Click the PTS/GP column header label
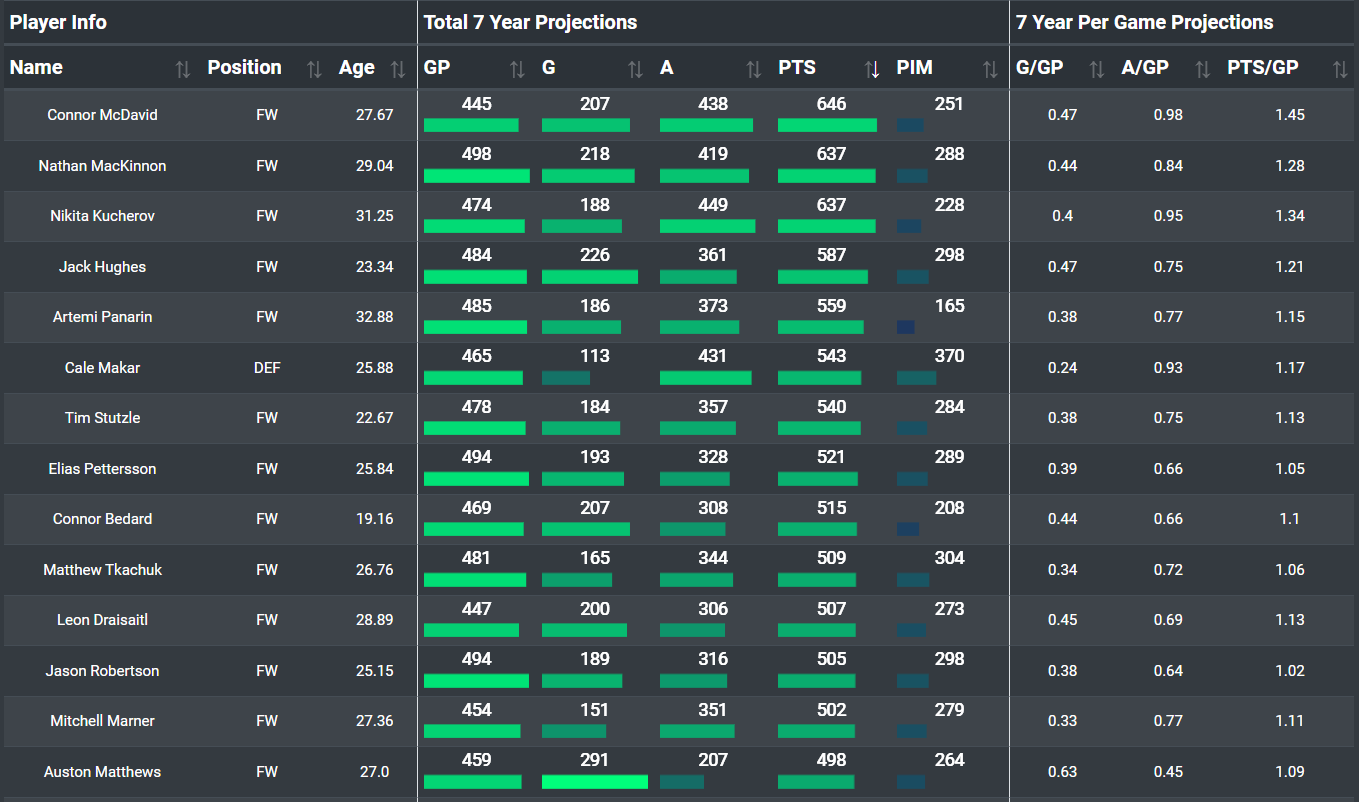 pyautogui.click(x=1263, y=67)
